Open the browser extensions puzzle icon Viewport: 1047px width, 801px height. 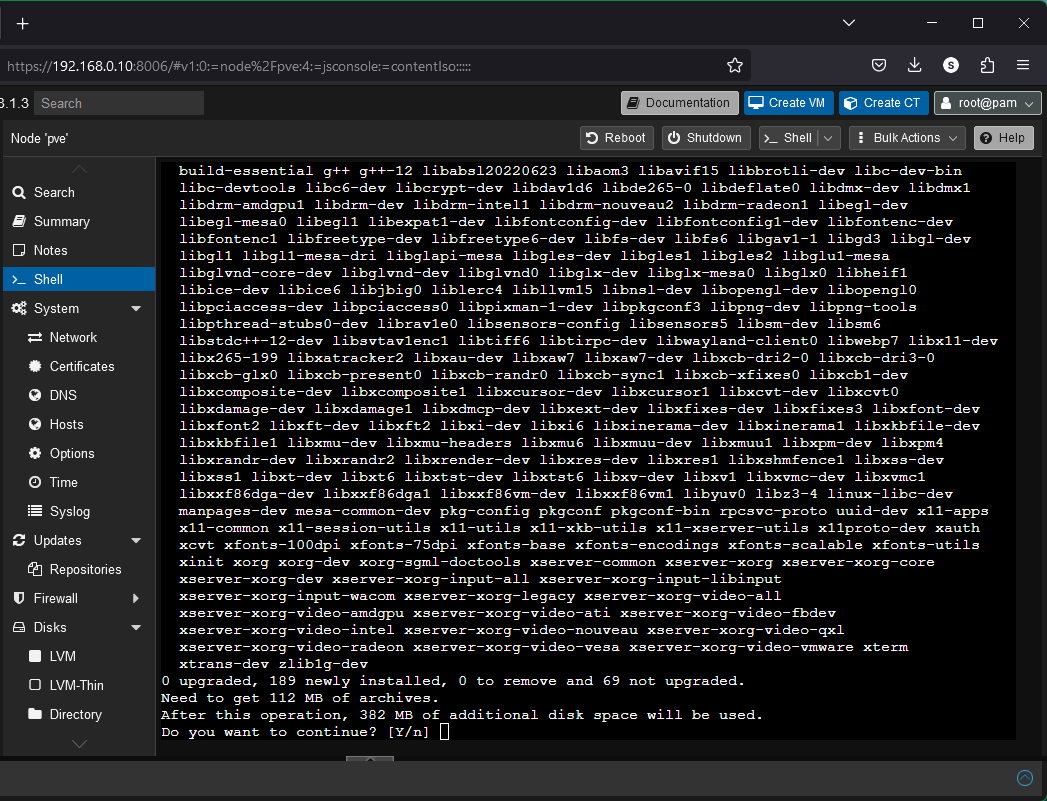click(x=987, y=65)
